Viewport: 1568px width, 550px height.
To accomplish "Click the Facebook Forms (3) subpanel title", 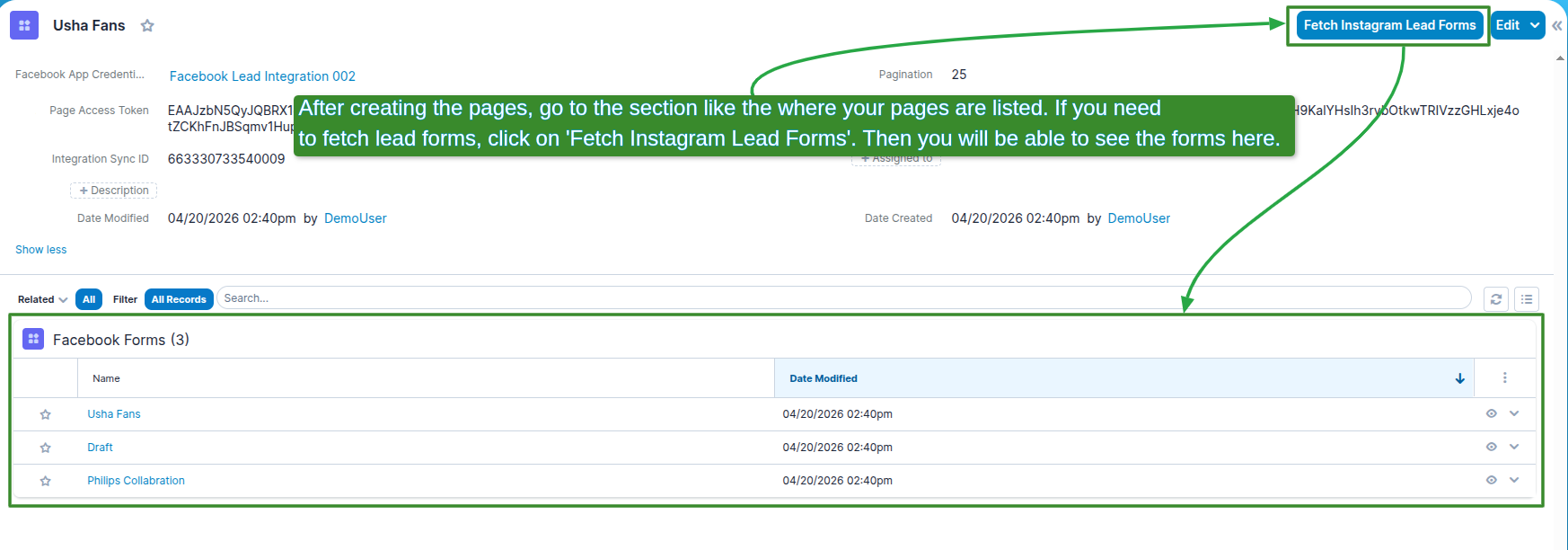I will point(121,340).
